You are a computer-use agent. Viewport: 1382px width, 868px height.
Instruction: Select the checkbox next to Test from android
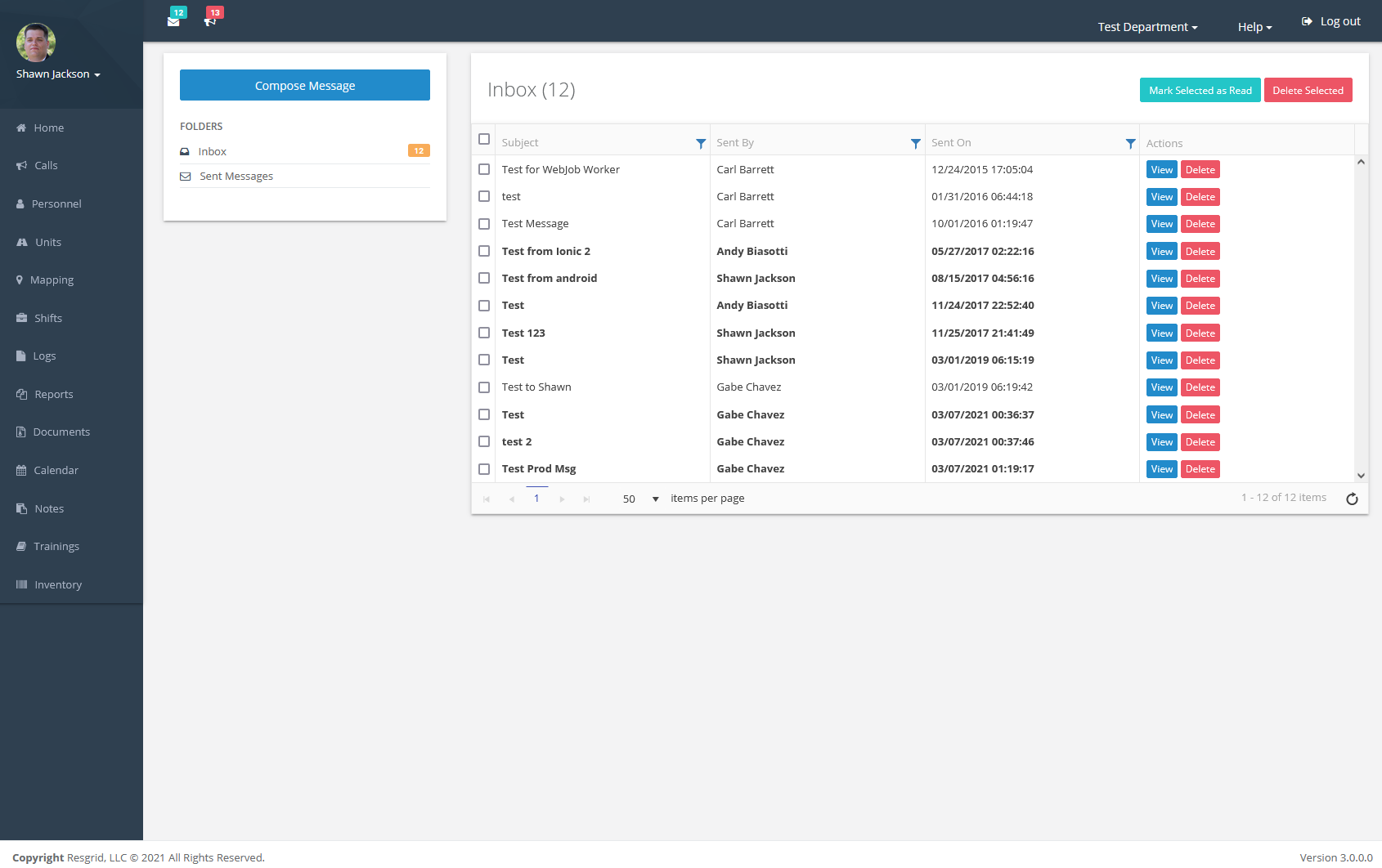tap(484, 278)
